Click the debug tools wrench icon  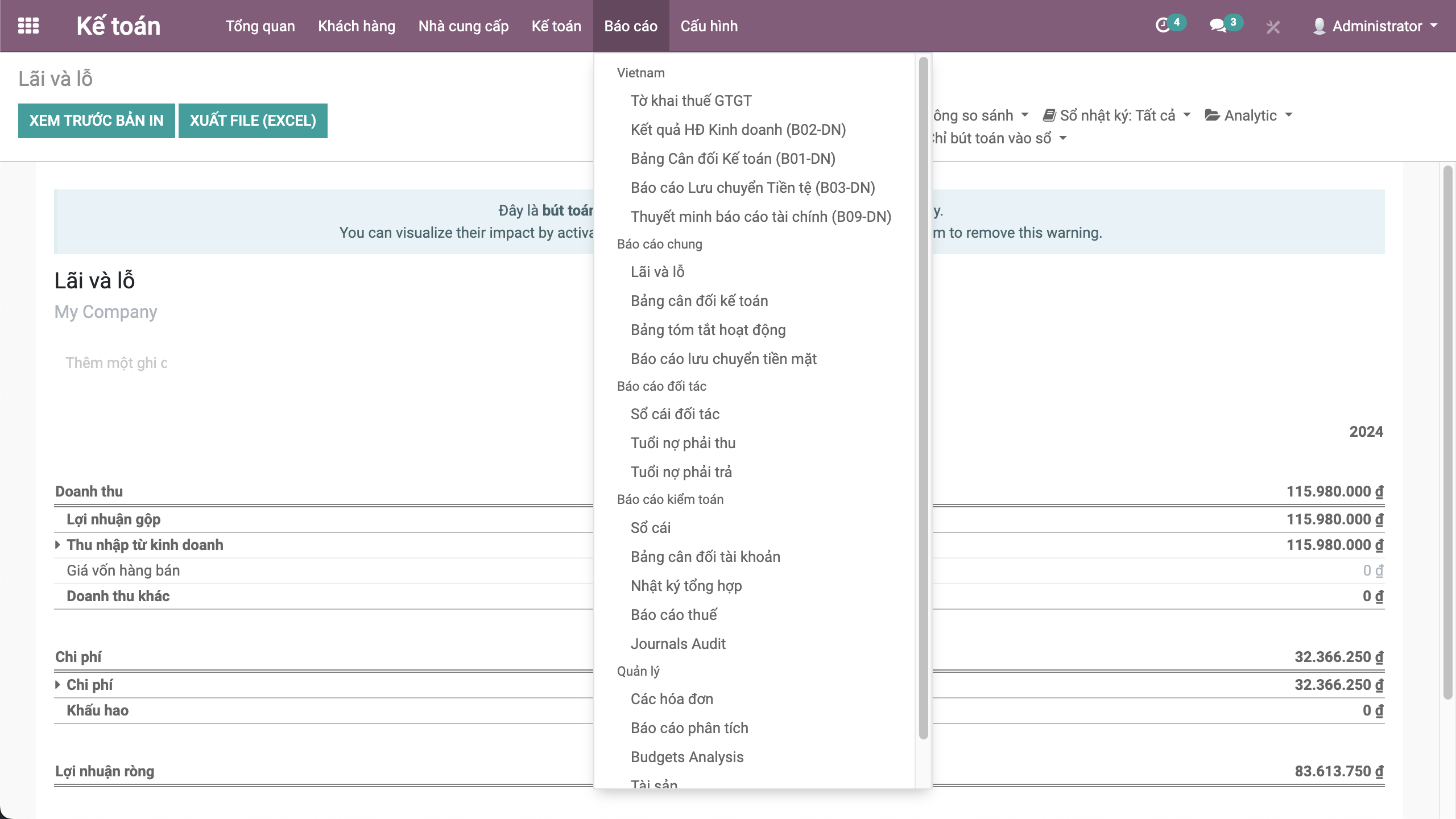pyautogui.click(x=1273, y=27)
